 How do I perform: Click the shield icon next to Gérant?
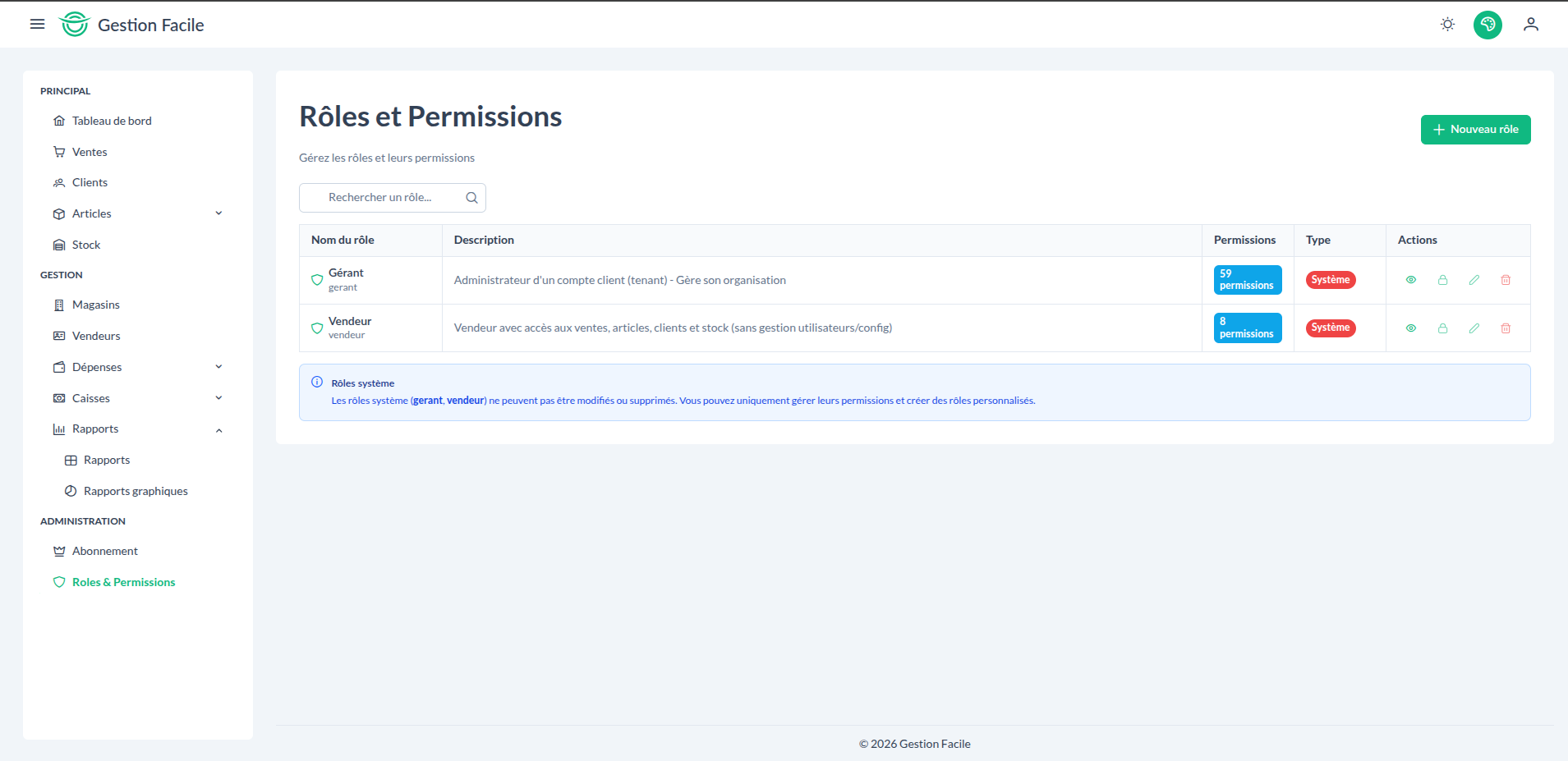317,280
